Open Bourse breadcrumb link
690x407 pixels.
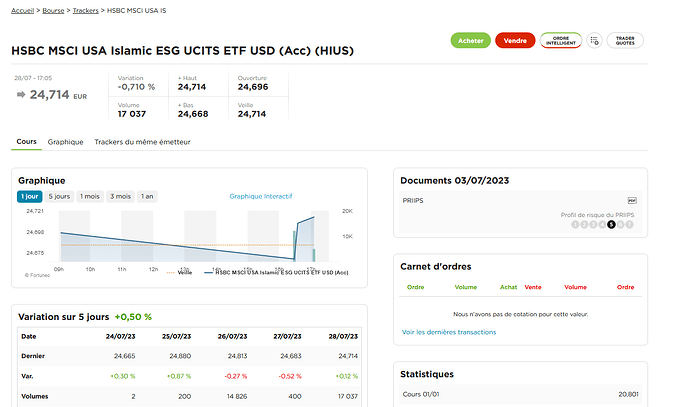coord(53,11)
